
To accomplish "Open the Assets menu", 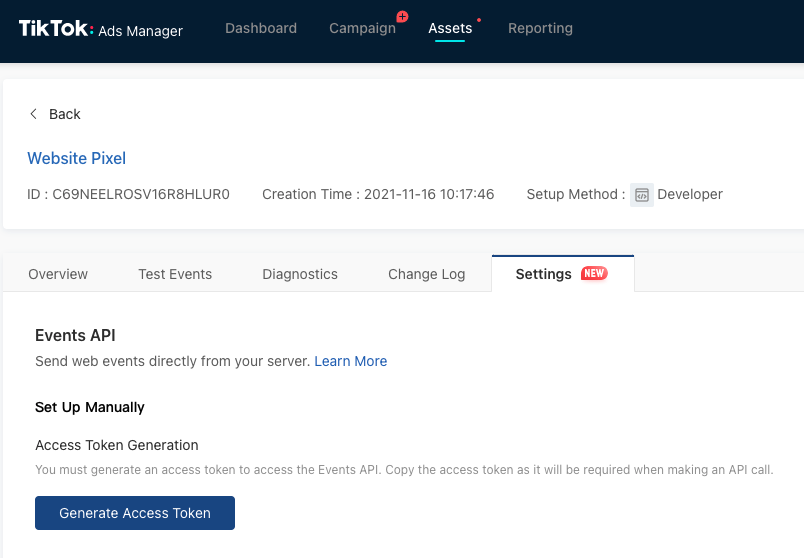I will pyautogui.click(x=450, y=28).
